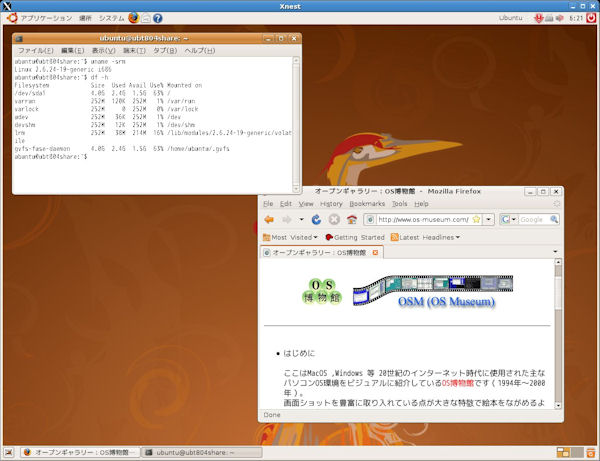Open Firefox File menu
Screen dimensions: 600x461
tap(268, 204)
